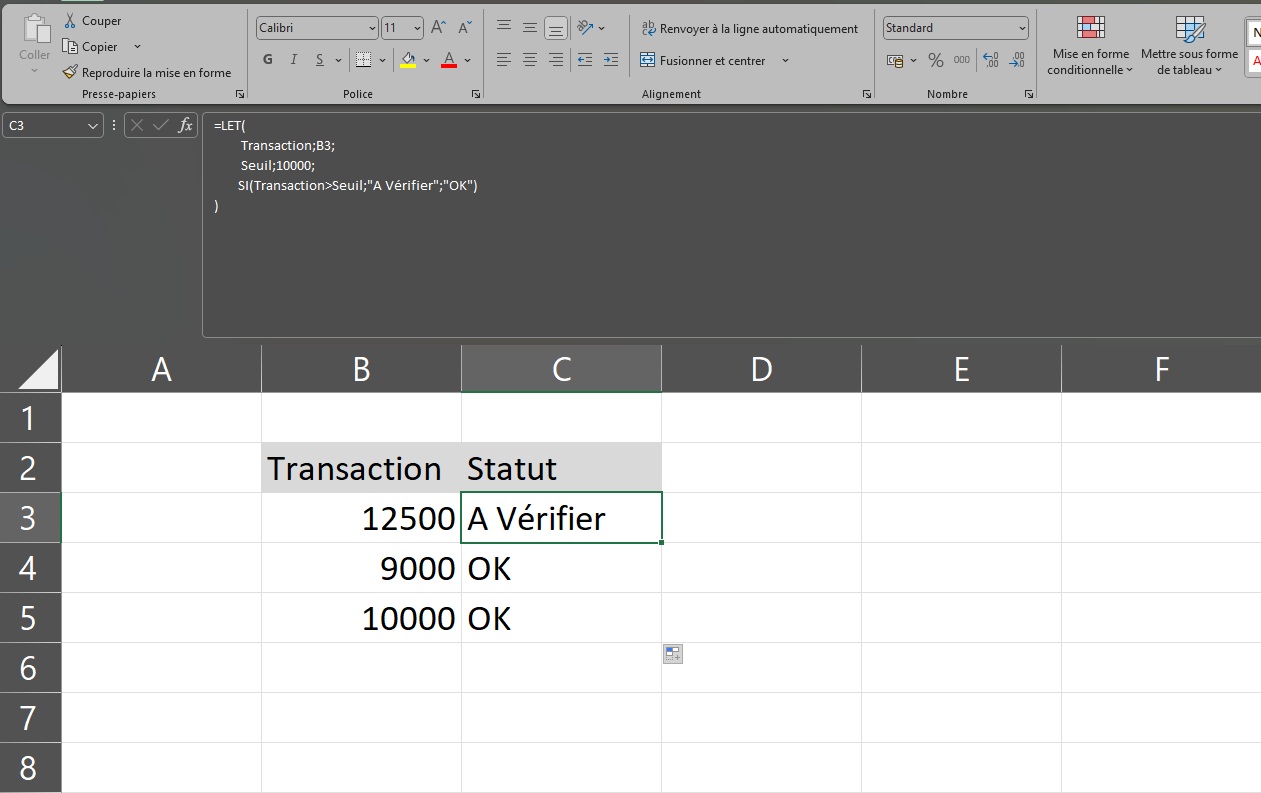Screen dimensions: 1261x793
Task: Open the Standard number format dropdown
Action: (x=1021, y=28)
